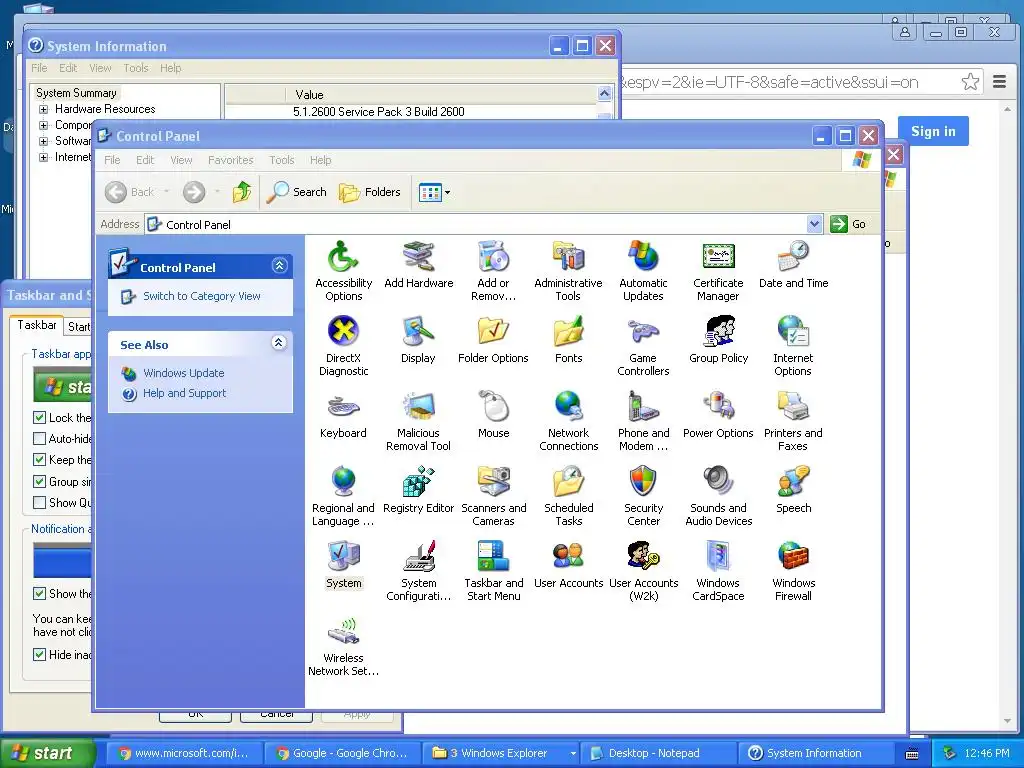The height and width of the screenshot is (768, 1024).
Task: Open the Fonts icon
Action: point(568,339)
